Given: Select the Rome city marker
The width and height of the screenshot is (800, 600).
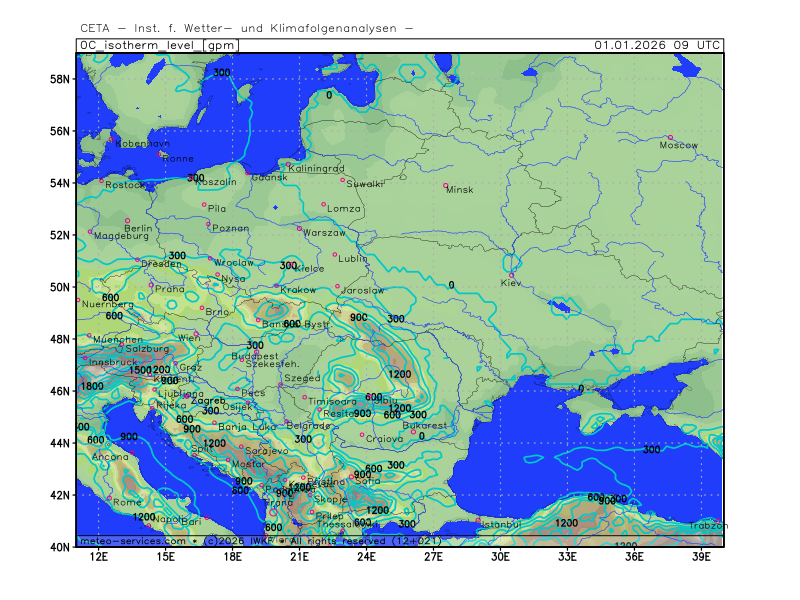Looking at the screenshot, I should click(x=110, y=497).
